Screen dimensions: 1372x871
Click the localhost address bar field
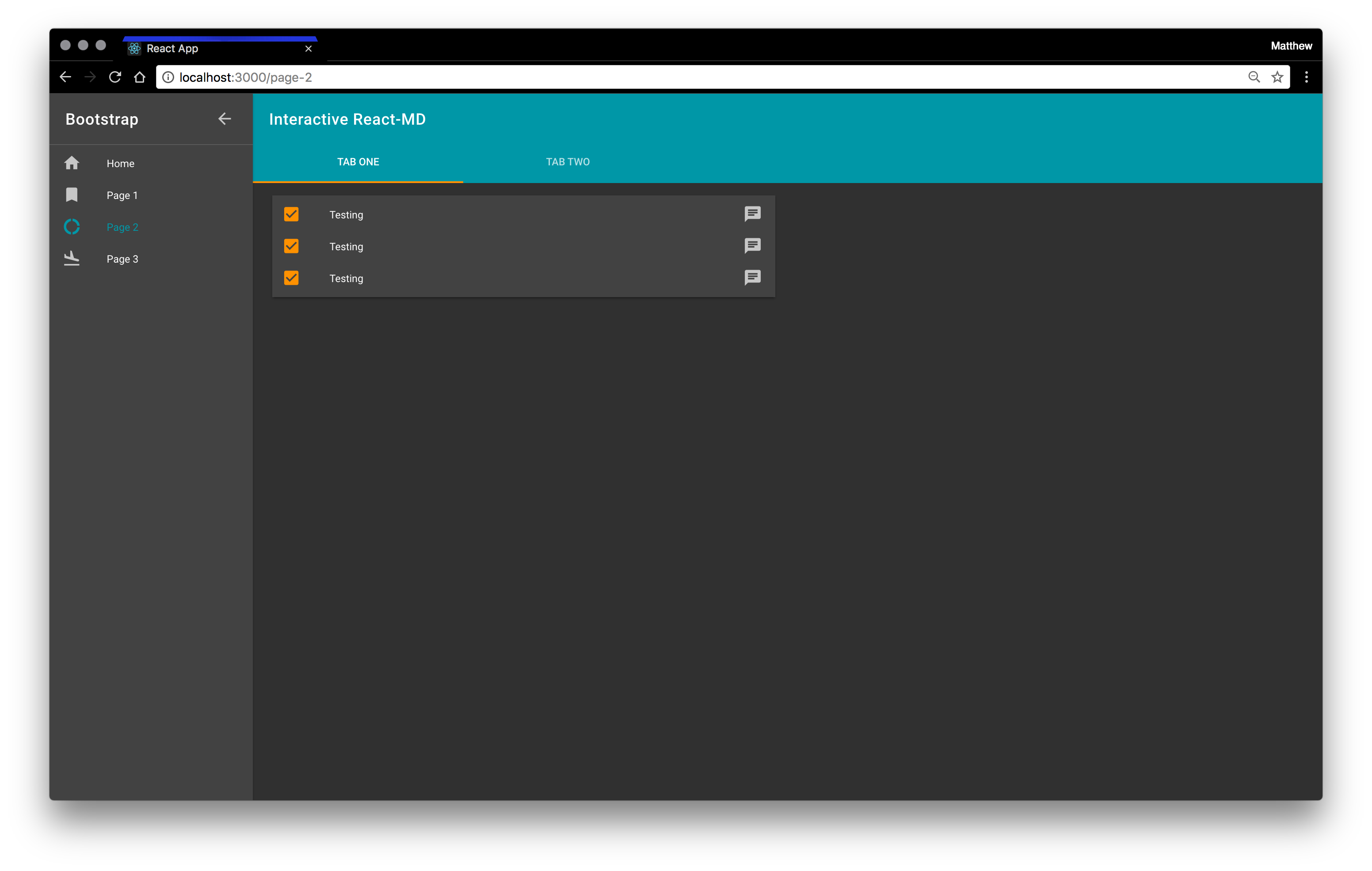[684, 77]
